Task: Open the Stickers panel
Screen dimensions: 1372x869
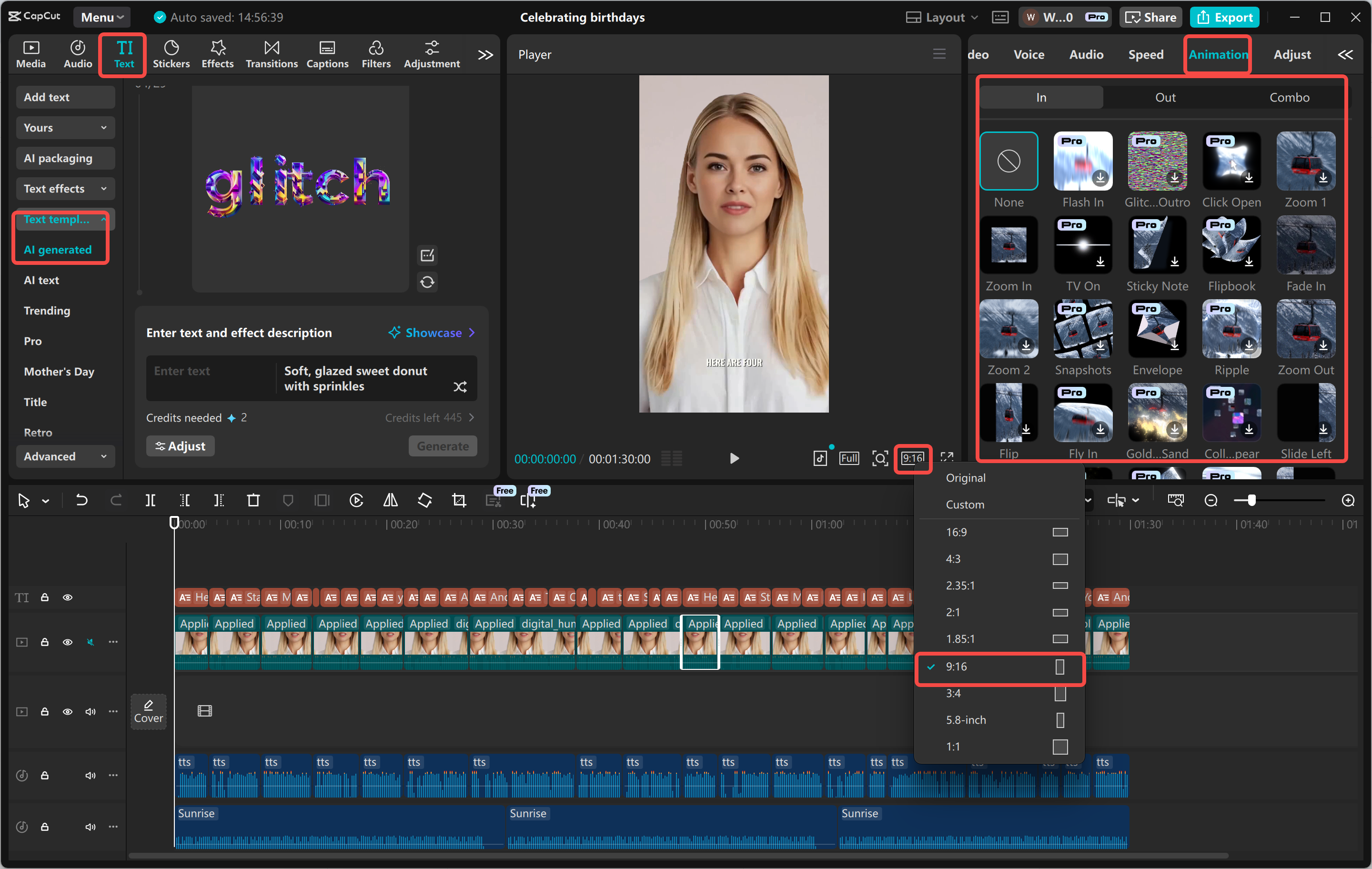Action: [171, 54]
